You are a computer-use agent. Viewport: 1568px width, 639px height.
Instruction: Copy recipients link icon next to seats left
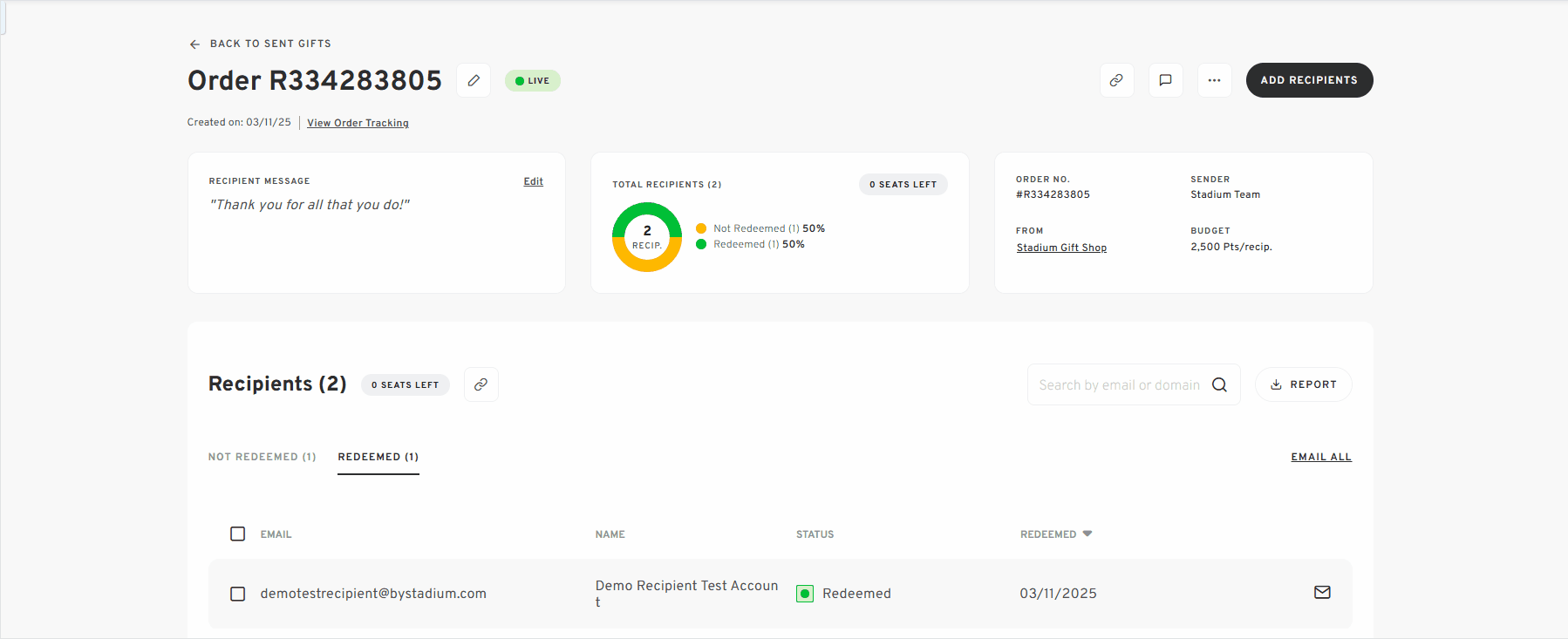[x=481, y=384]
